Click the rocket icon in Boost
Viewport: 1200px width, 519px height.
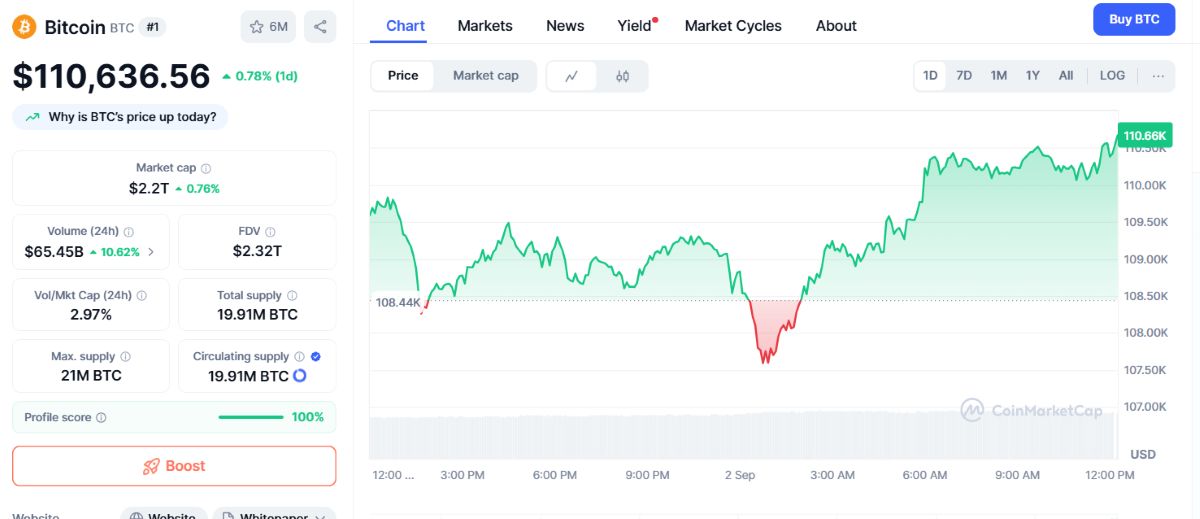click(151, 466)
